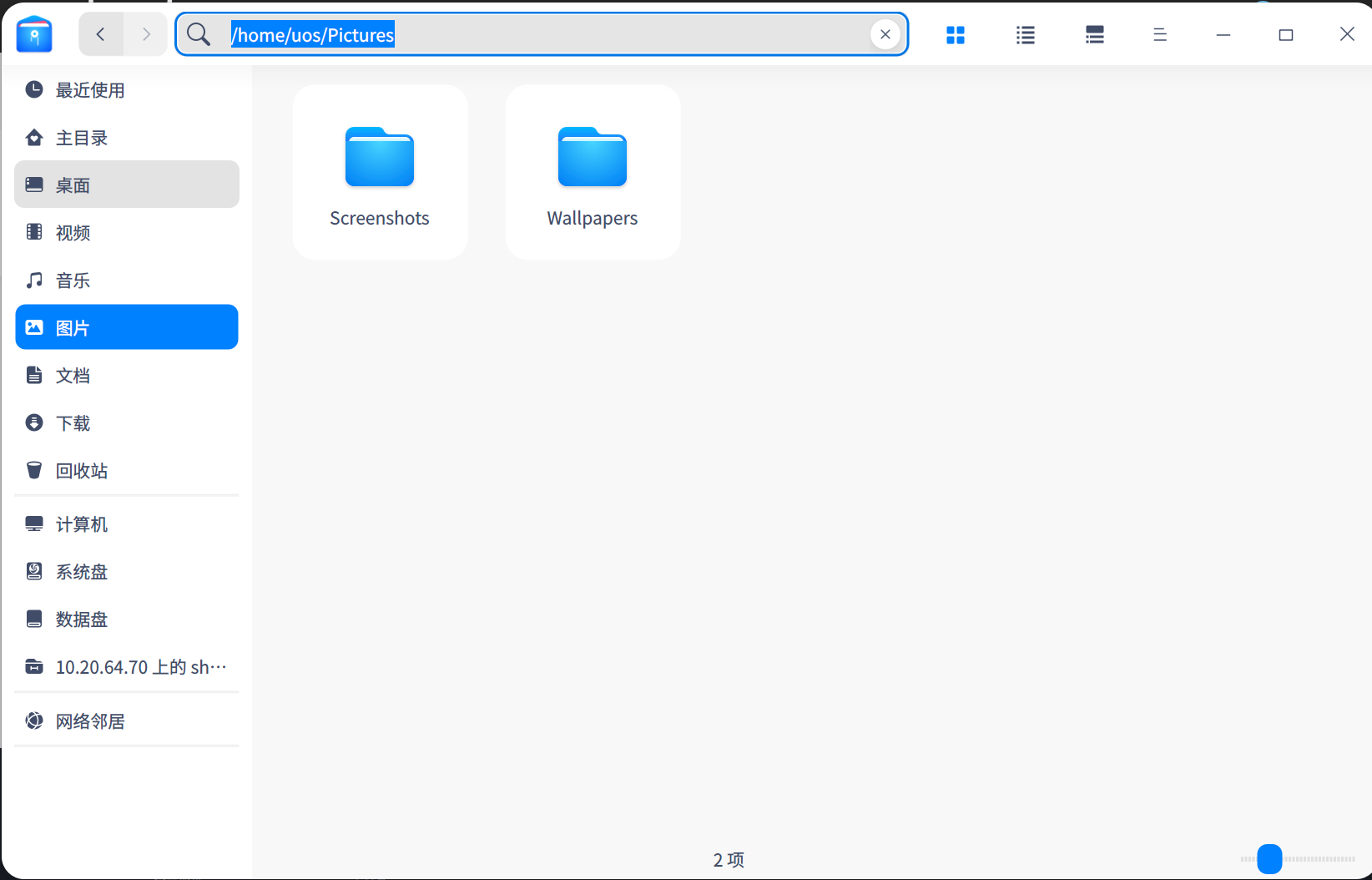Maximize the file manager window
This screenshot has width=1372, height=880.
click(1286, 34)
